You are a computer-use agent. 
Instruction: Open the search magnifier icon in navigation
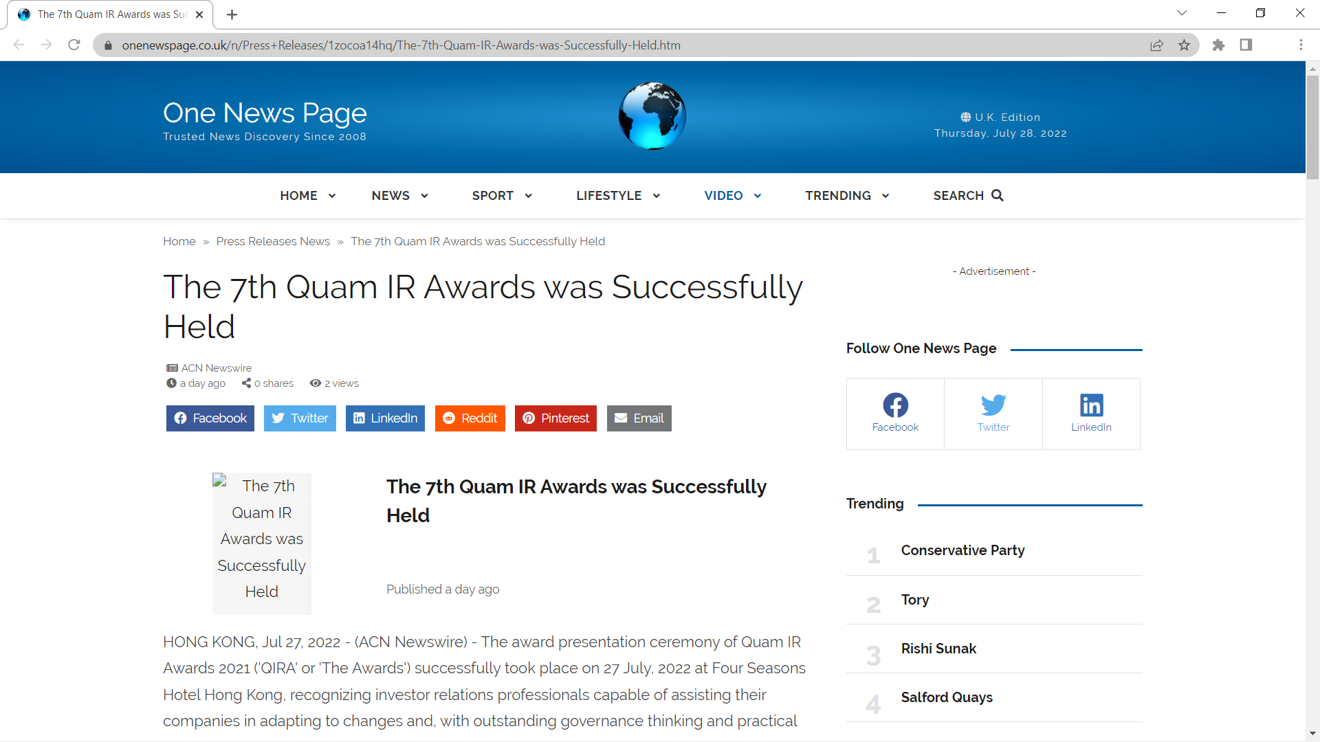tap(997, 196)
